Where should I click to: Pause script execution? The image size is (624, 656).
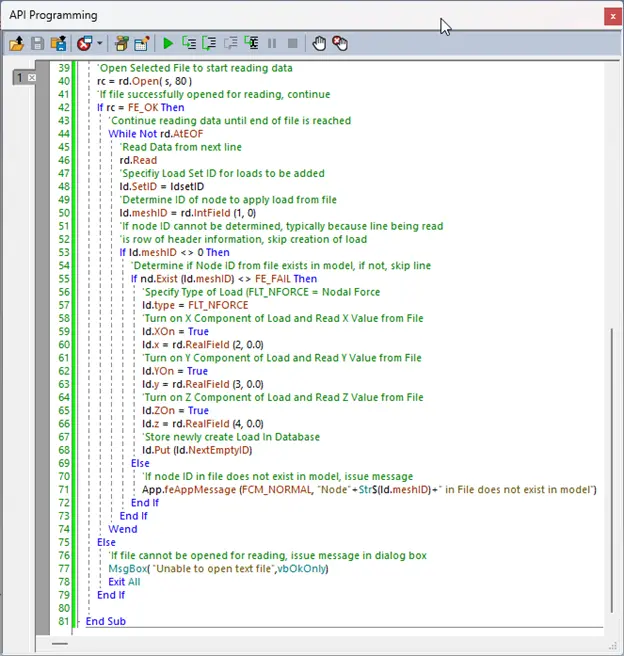tap(272, 44)
